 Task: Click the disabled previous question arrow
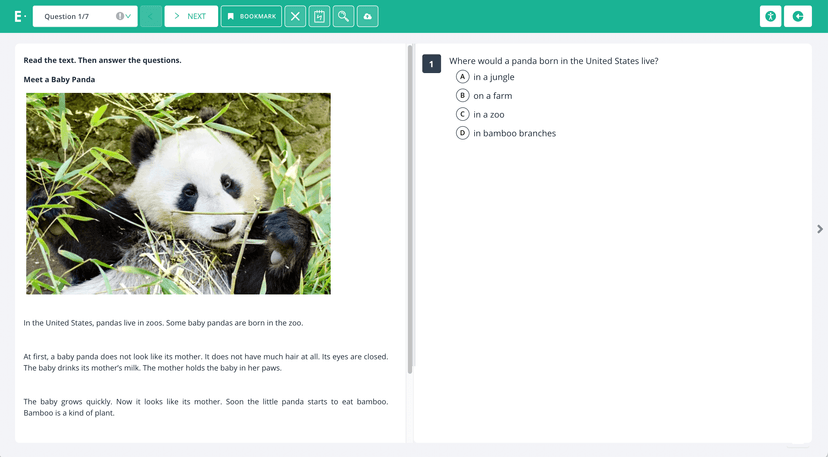pyautogui.click(x=150, y=16)
